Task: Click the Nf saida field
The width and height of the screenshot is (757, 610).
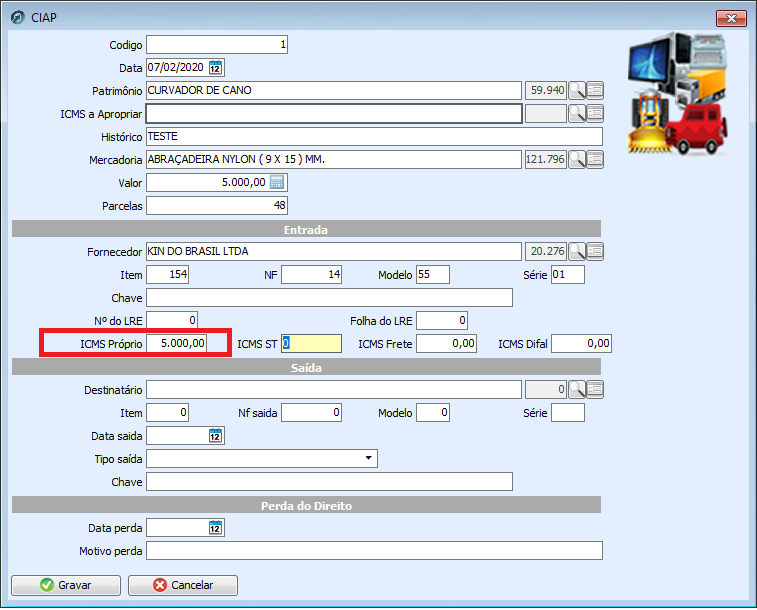Action: click(x=312, y=413)
